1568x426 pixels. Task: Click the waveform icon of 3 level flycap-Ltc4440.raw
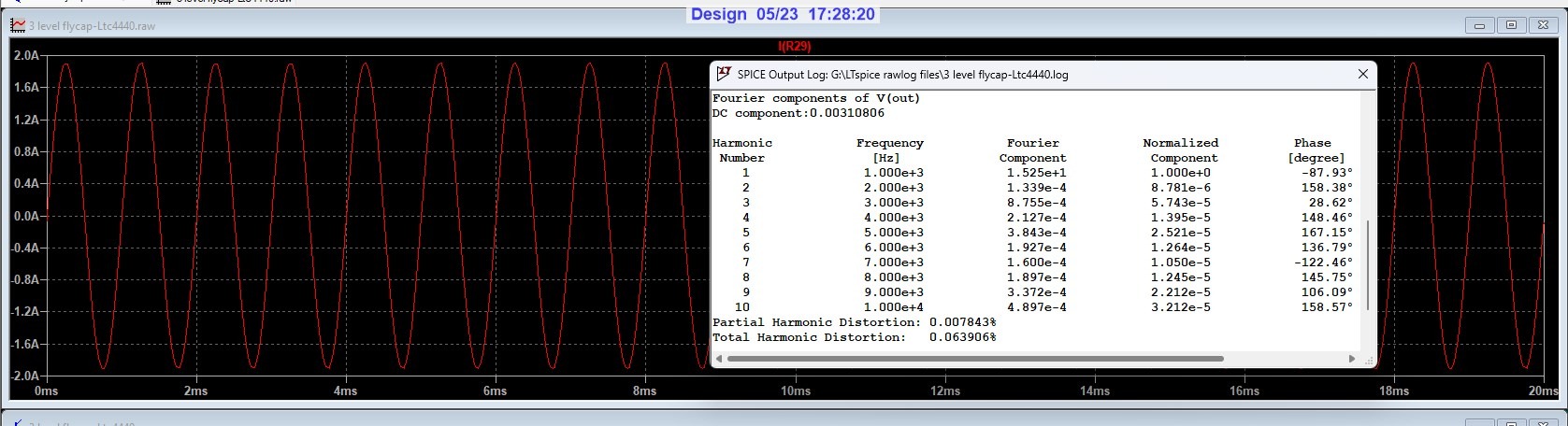click(x=18, y=26)
